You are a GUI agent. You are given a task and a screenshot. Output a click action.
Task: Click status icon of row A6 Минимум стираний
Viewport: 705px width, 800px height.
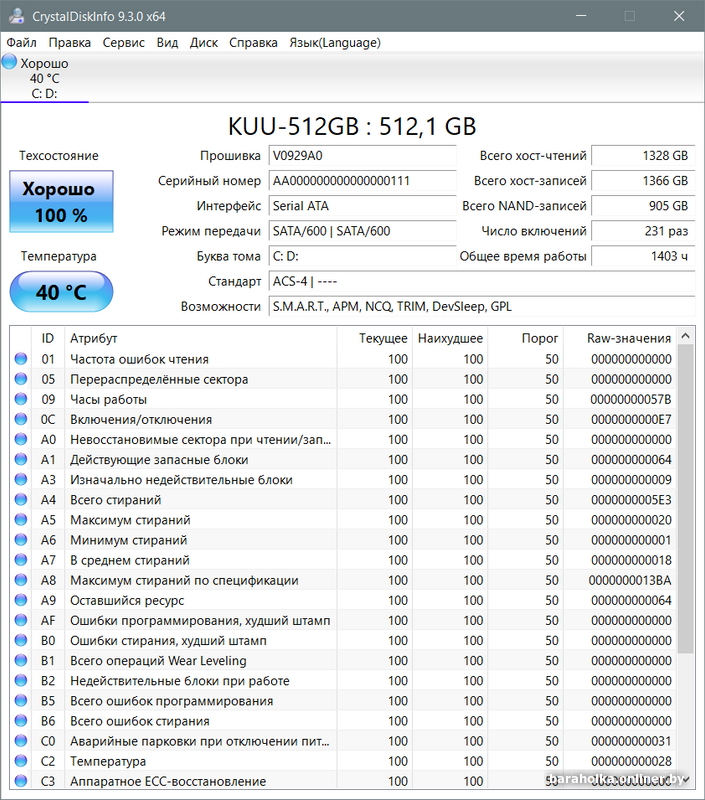tap(21, 540)
